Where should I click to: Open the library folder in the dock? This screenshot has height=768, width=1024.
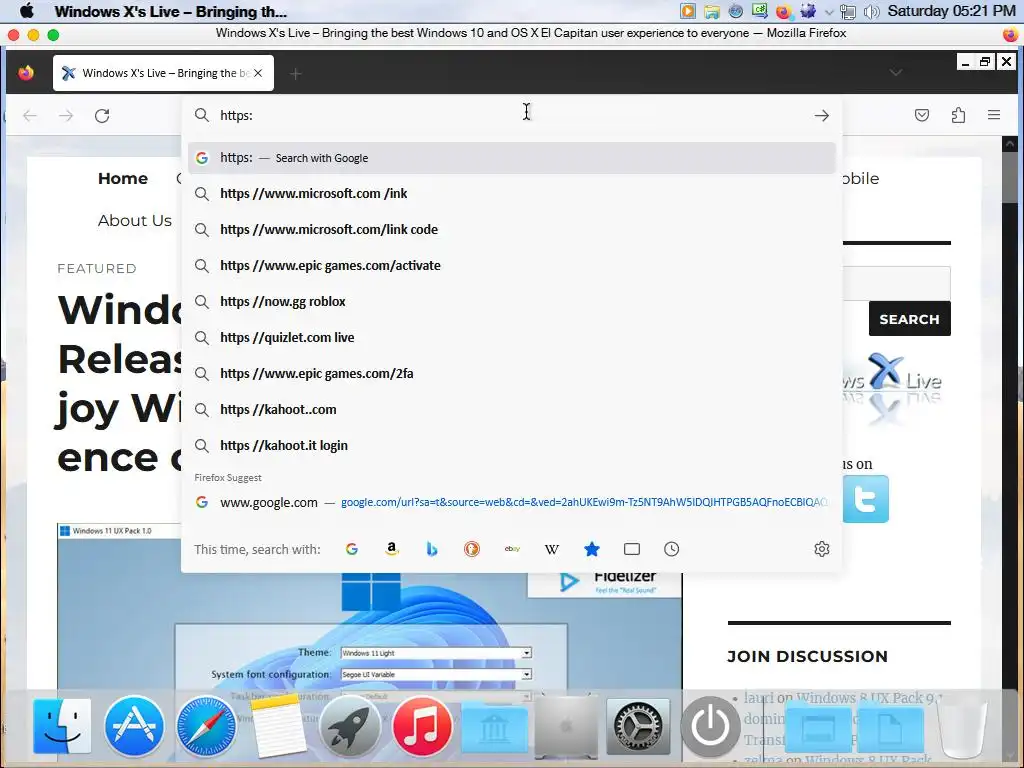[x=494, y=729]
